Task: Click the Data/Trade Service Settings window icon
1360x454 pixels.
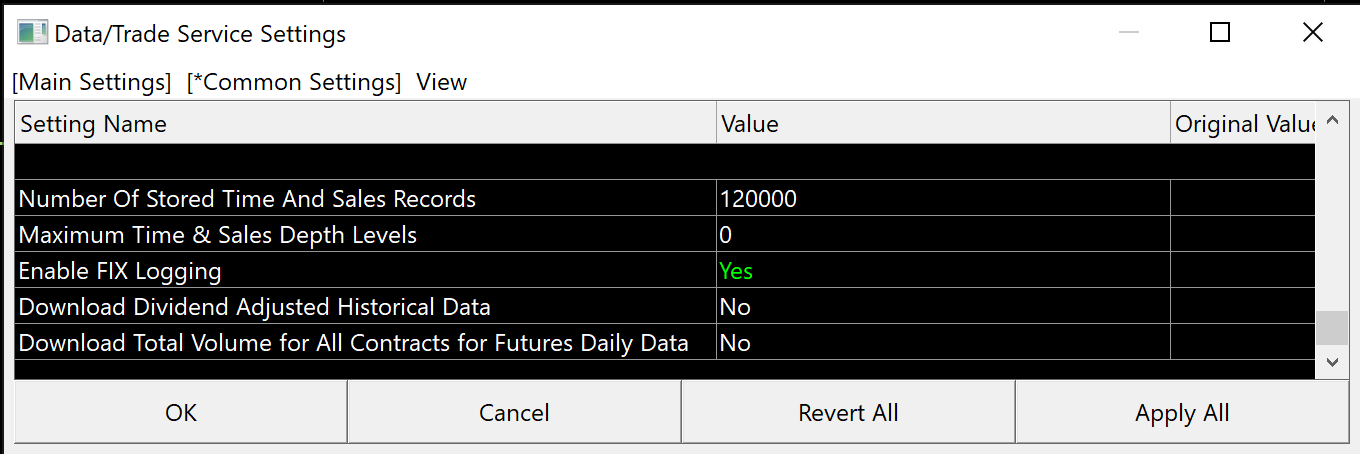Action: click(32, 33)
